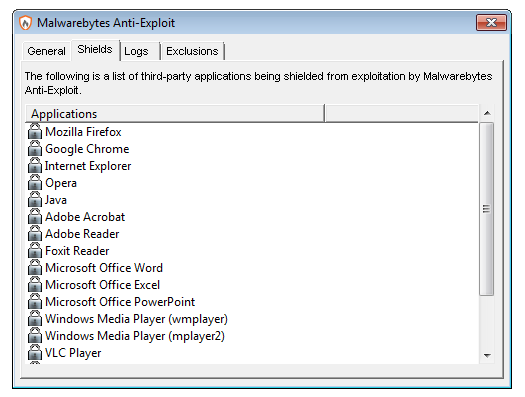
Task: Select the Microsoft Office PowerPoint entry
Action: click(x=120, y=302)
